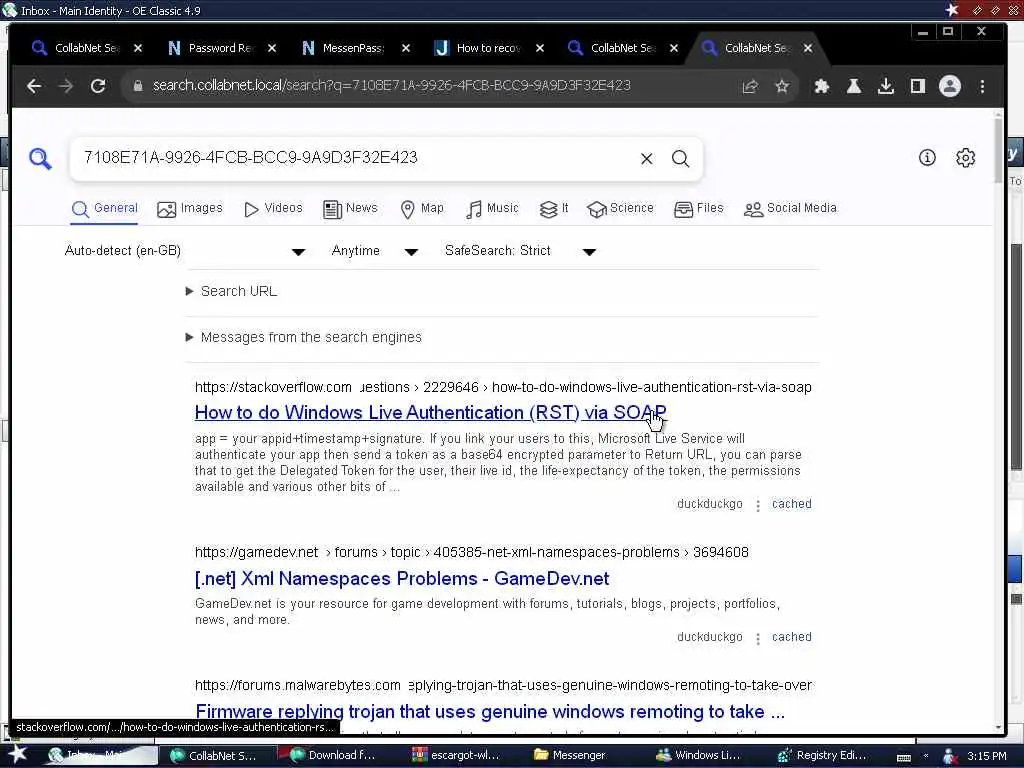Image resolution: width=1024 pixels, height=768 pixels.
Task: Bookmark this page with the star icon
Action: [782, 86]
